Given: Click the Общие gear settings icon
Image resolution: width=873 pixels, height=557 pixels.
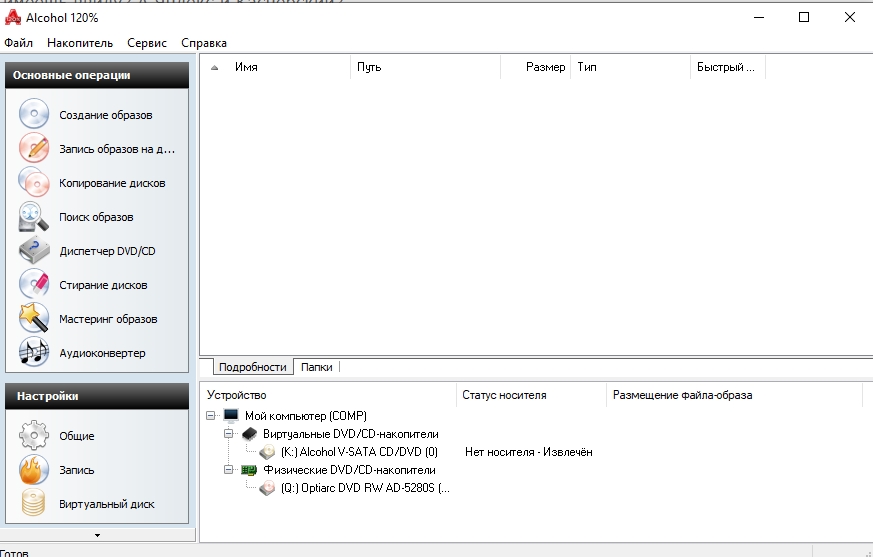Looking at the screenshot, I should 34,435.
